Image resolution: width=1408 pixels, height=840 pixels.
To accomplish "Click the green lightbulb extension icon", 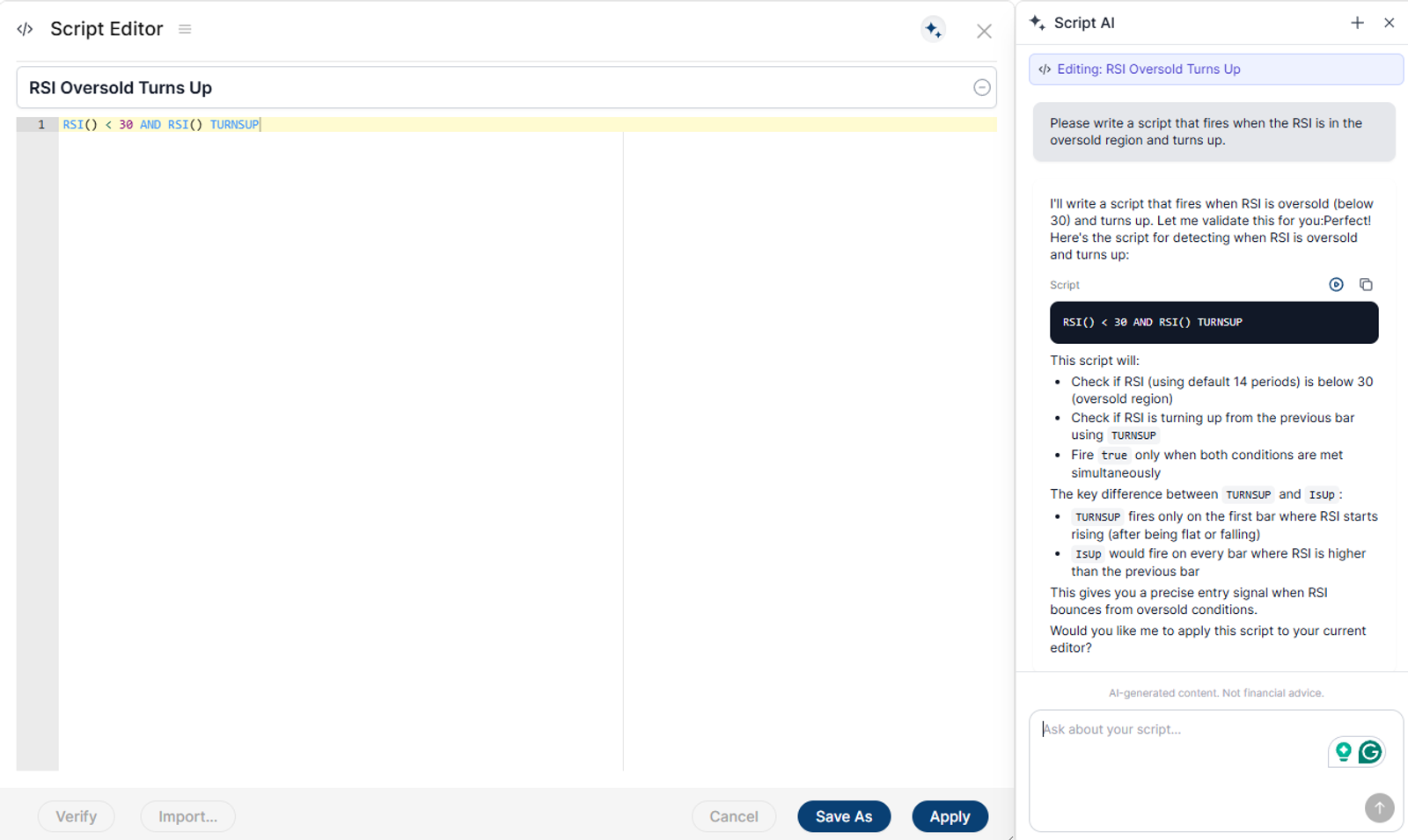I will click(x=1343, y=752).
